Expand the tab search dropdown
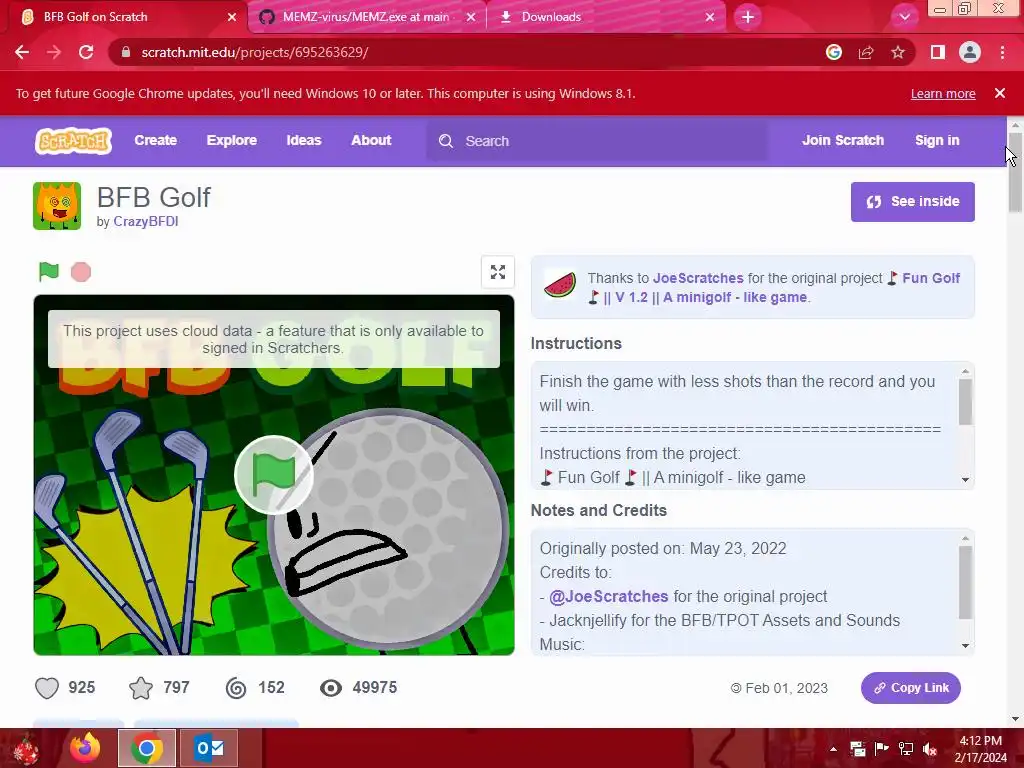Image resolution: width=1024 pixels, height=768 pixels. (x=904, y=17)
